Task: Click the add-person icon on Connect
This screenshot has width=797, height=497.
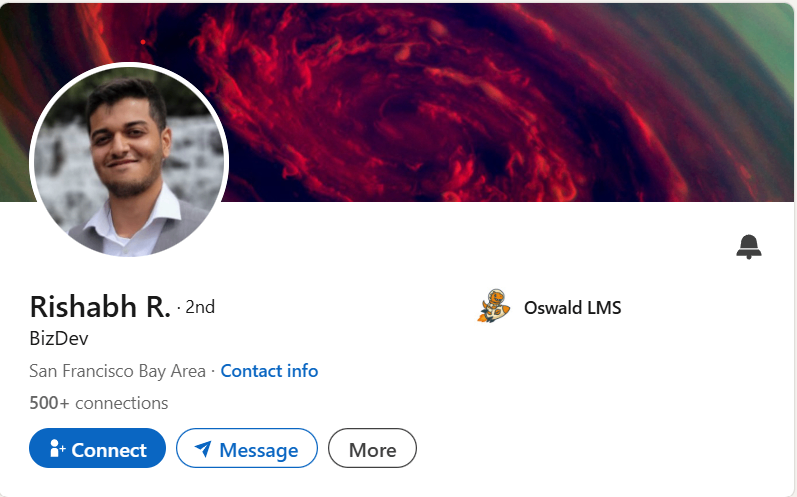Action: coord(57,448)
